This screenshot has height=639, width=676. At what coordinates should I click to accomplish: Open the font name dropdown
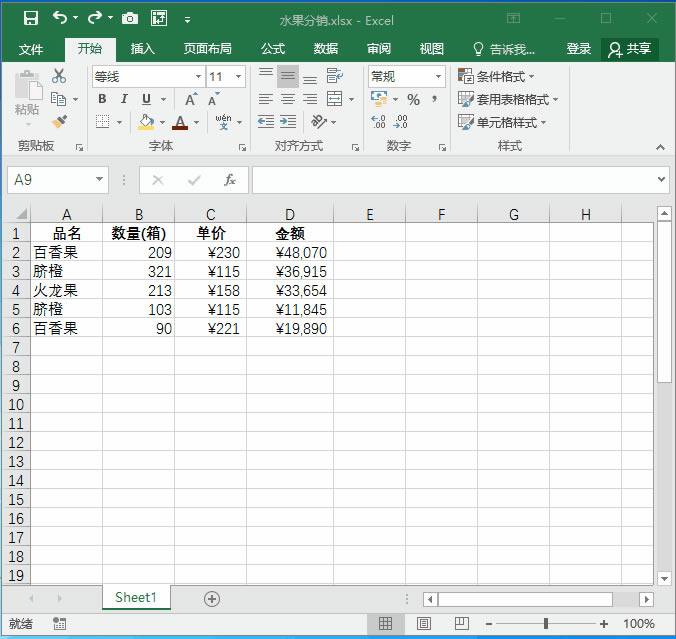(198, 77)
